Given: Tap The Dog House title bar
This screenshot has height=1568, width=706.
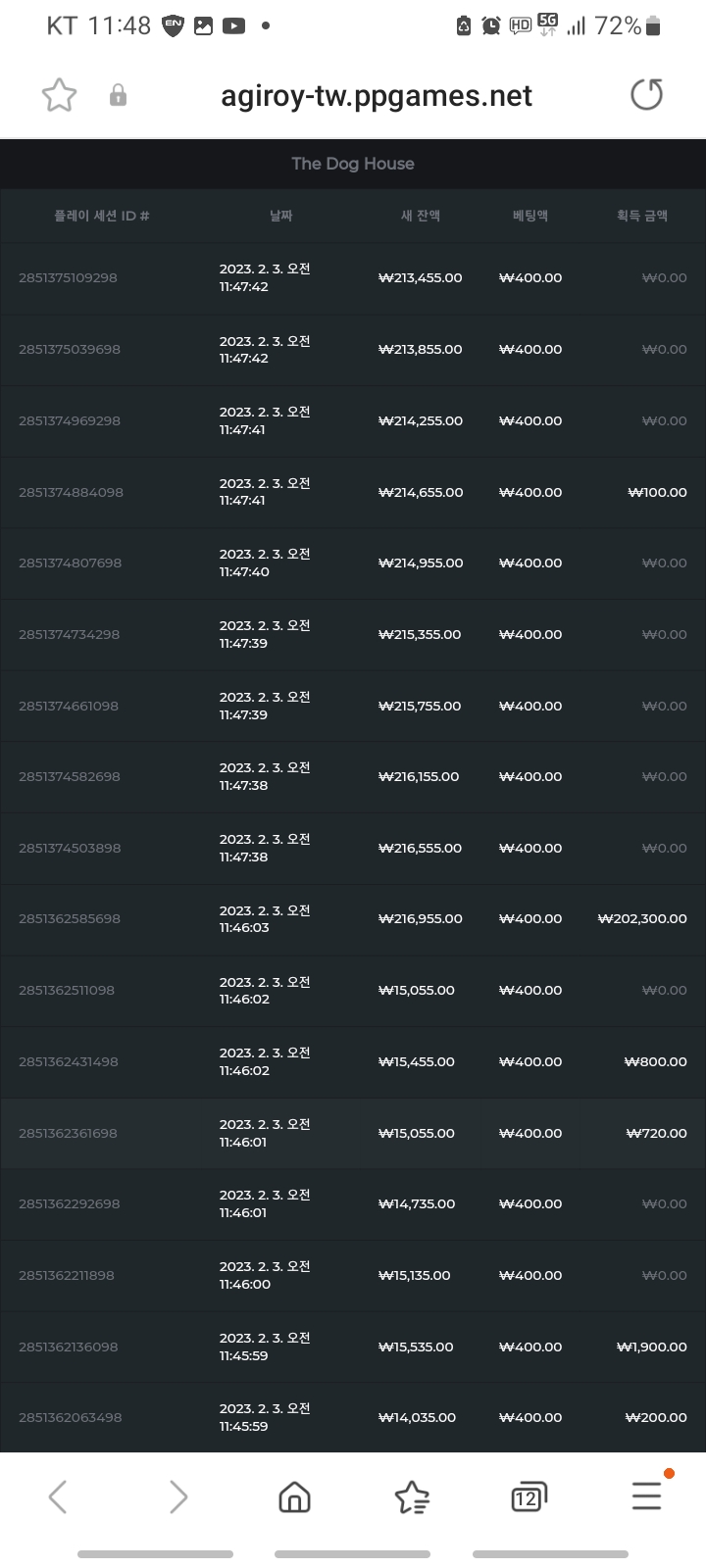Looking at the screenshot, I should pyautogui.click(x=353, y=164).
